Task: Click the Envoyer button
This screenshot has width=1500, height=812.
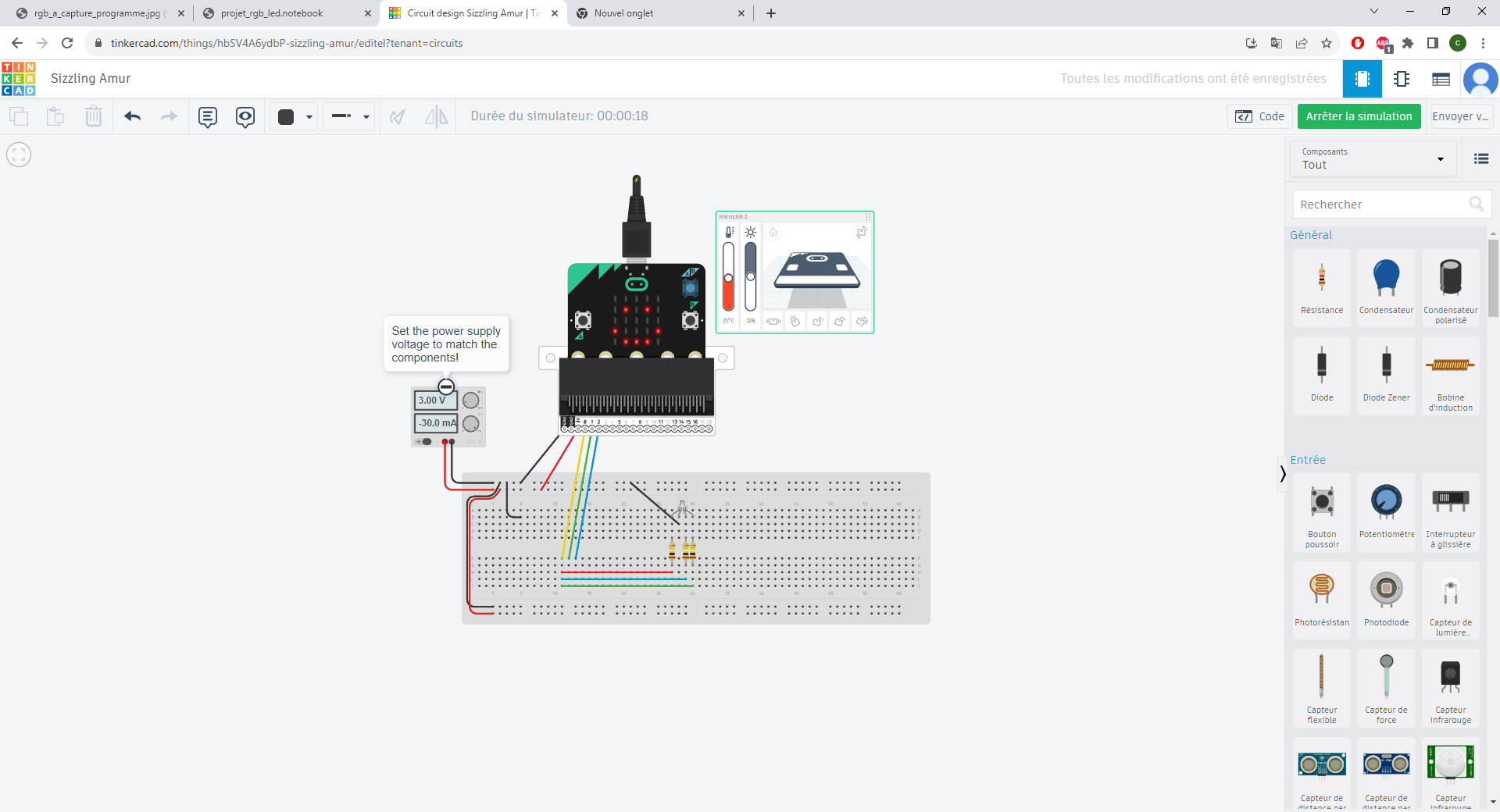Action: [1460, 116]
